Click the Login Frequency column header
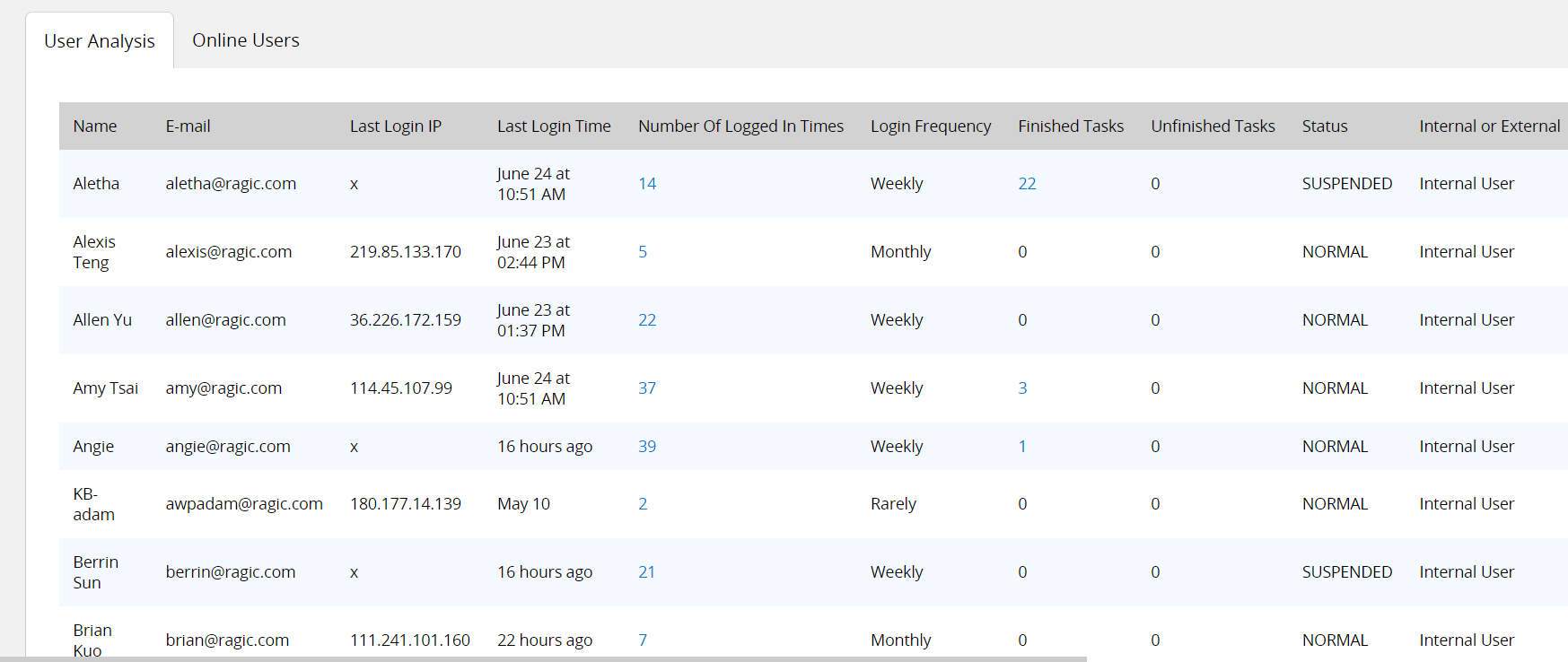 pyautogui.click(x=931, y=126)
